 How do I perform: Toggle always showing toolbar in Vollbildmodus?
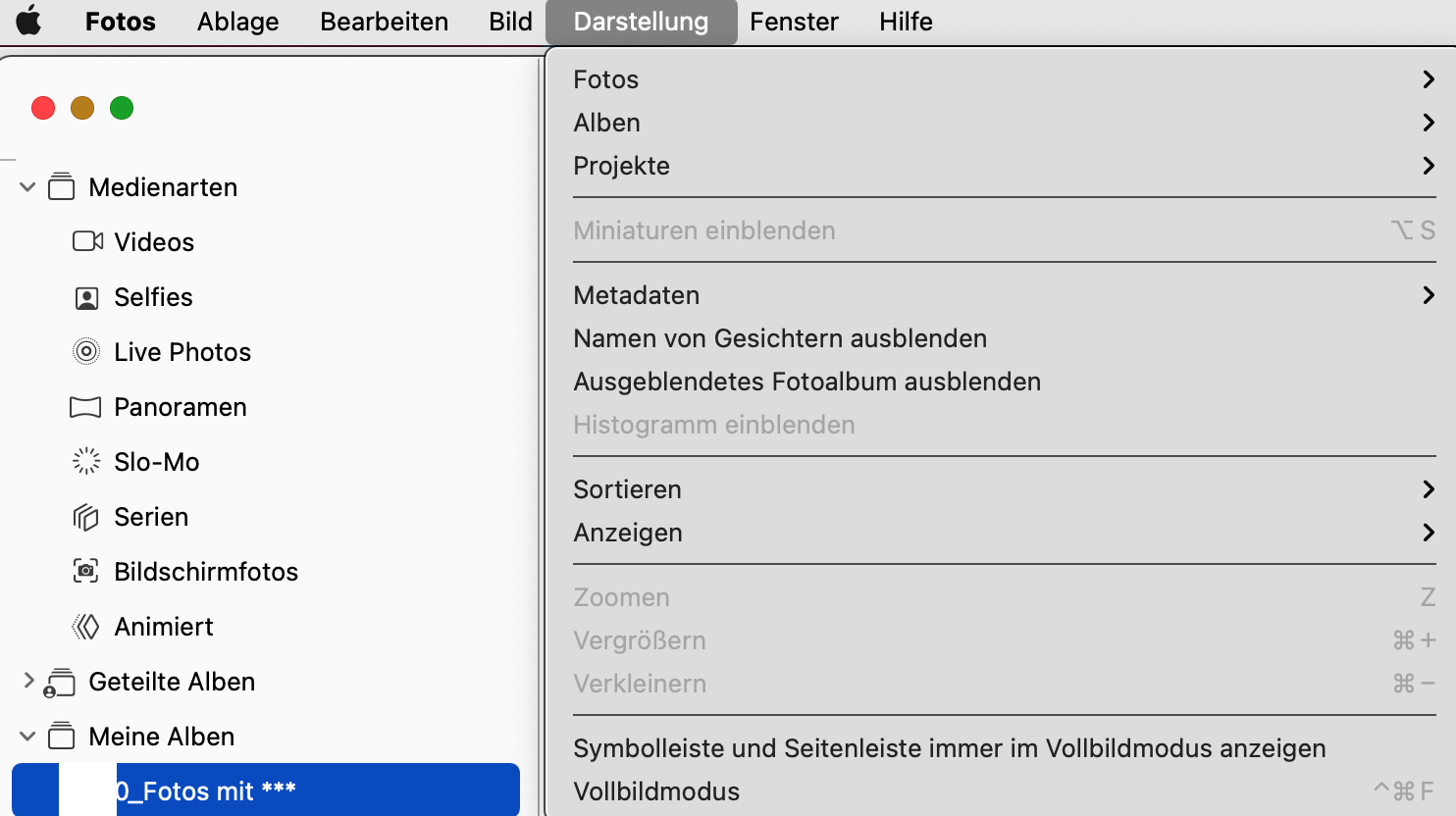(949, 748)
